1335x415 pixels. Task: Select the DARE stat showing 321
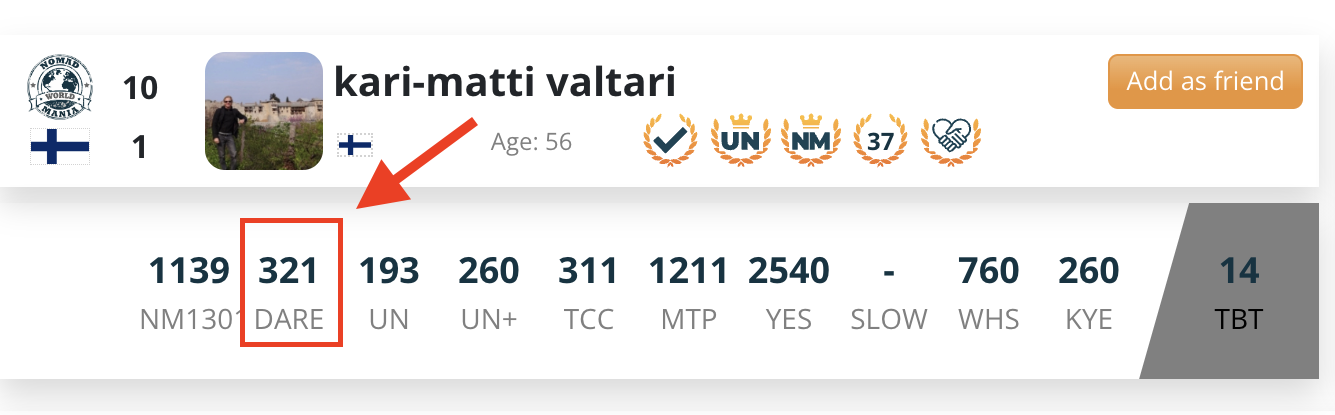pos(289,291)
